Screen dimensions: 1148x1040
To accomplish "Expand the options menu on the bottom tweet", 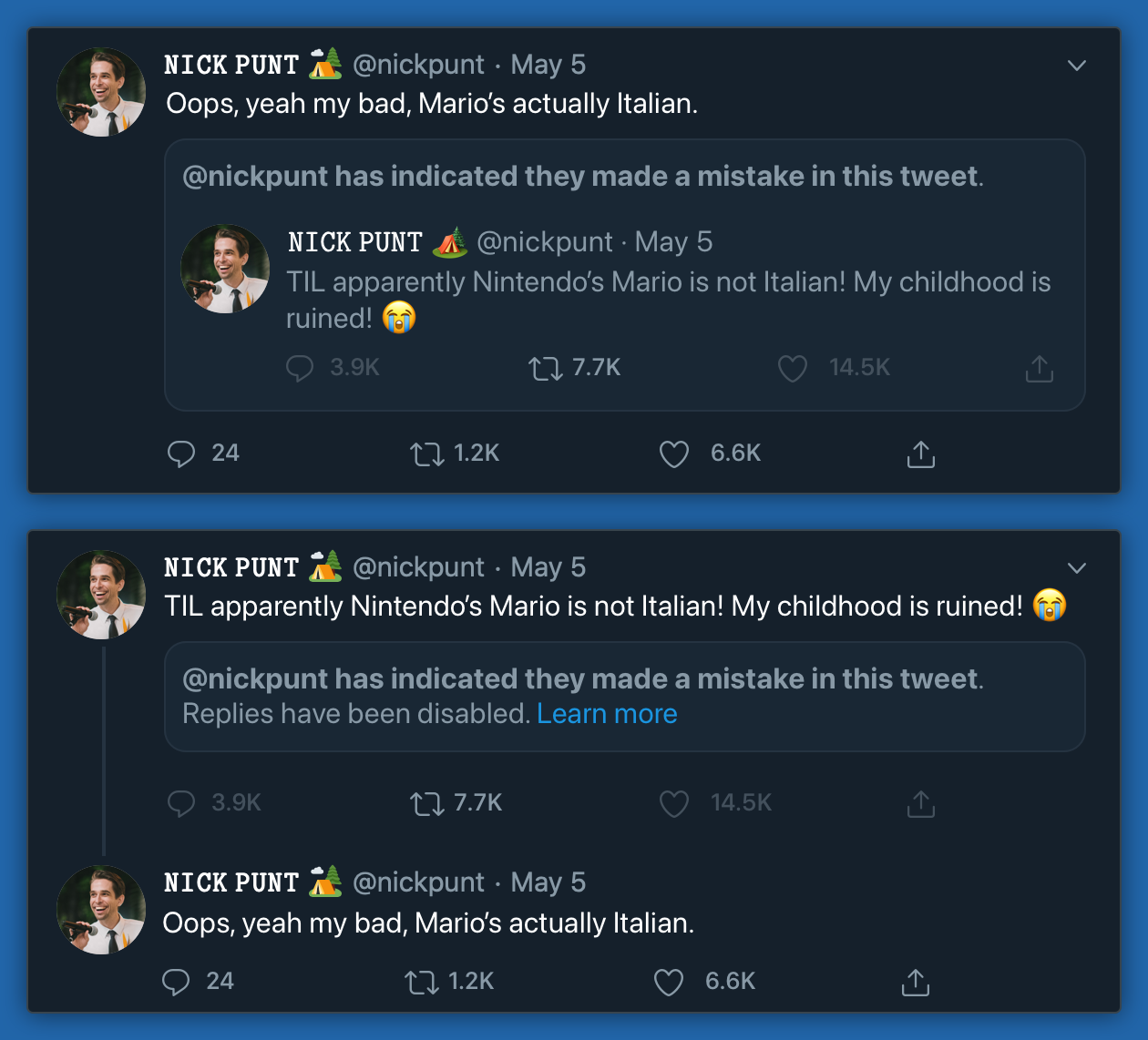I will [1077, 567].
